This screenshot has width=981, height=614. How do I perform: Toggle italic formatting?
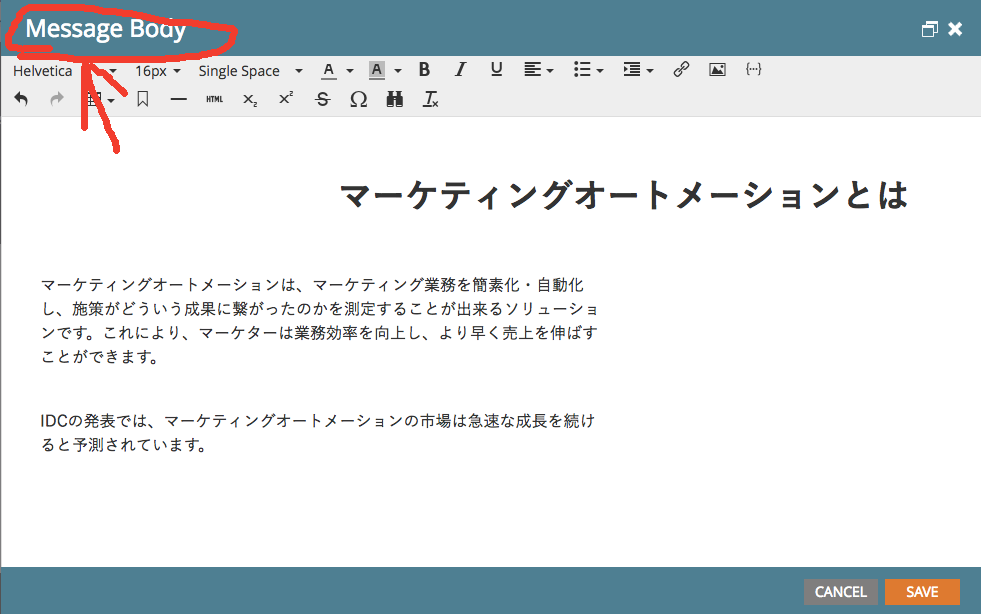click(460, 70)
